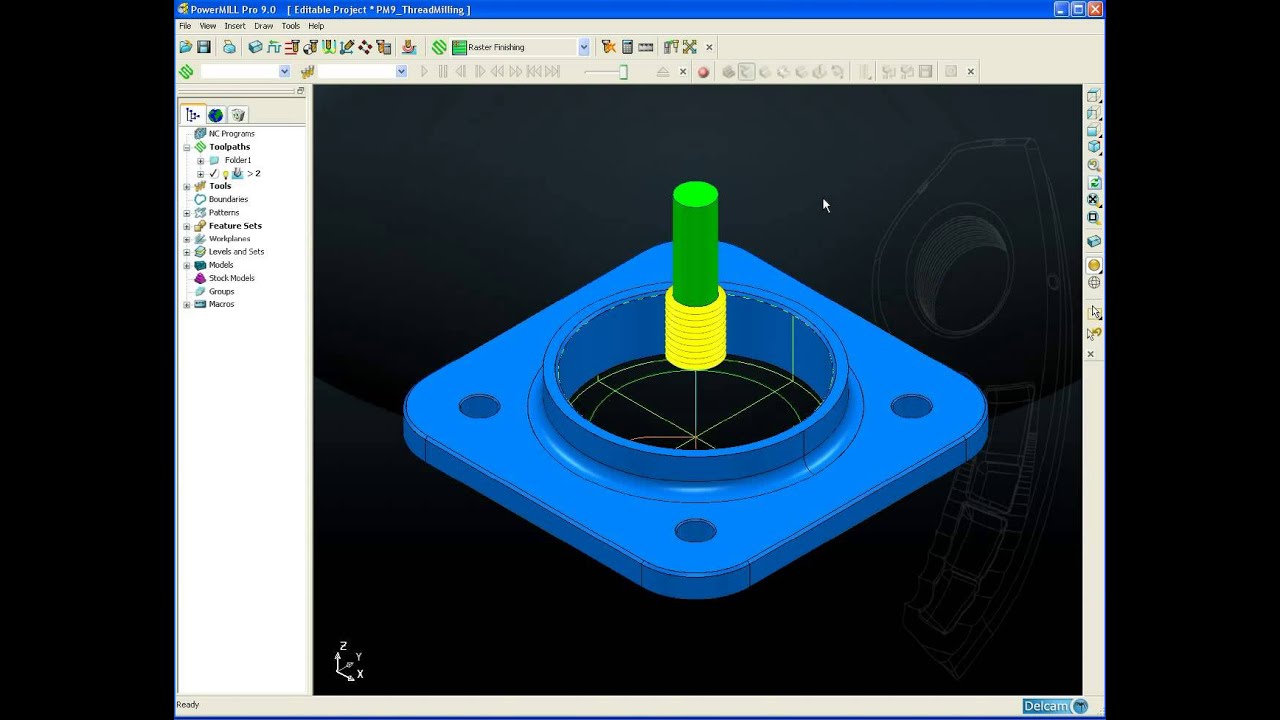Click the block display icon on right toolbar

(x=1094, y=241)
